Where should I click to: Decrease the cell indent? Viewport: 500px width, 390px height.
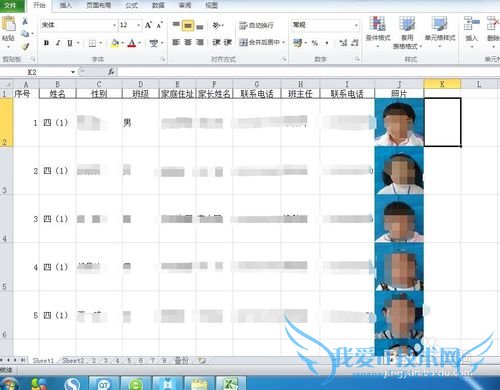tap(217, 42)
